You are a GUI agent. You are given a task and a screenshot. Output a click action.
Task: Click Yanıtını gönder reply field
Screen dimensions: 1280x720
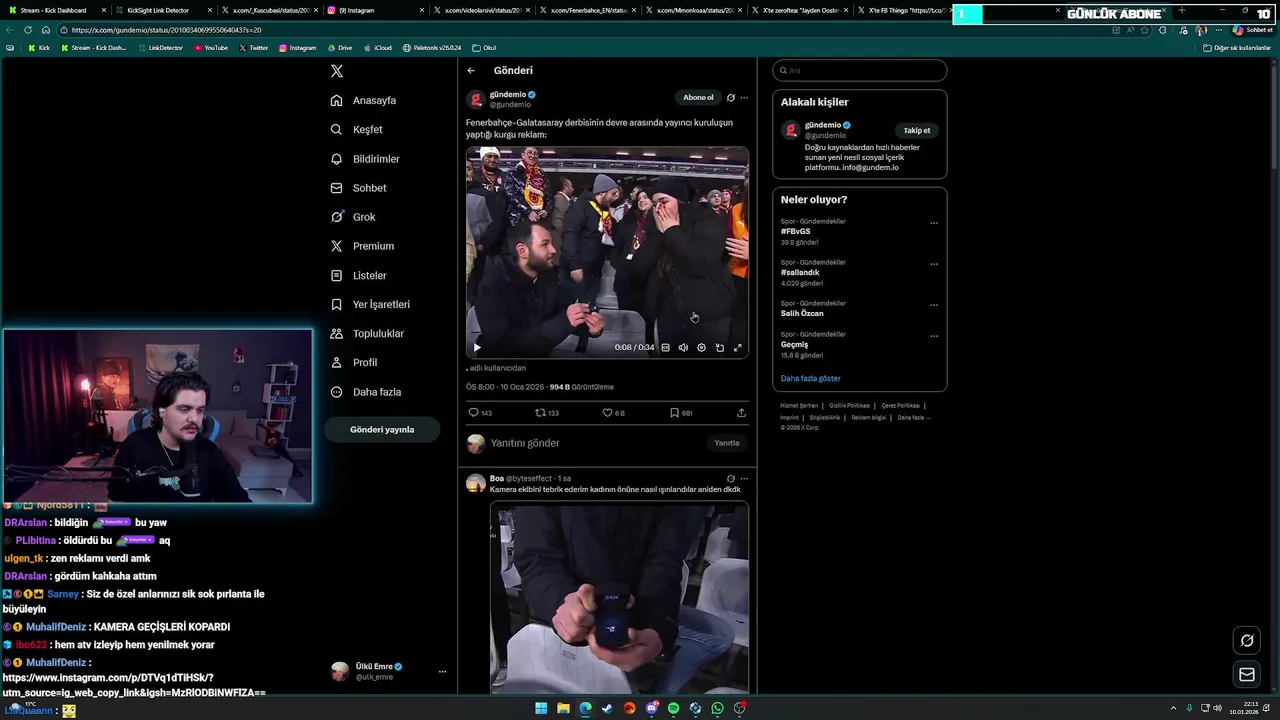[x=594, y=443]
